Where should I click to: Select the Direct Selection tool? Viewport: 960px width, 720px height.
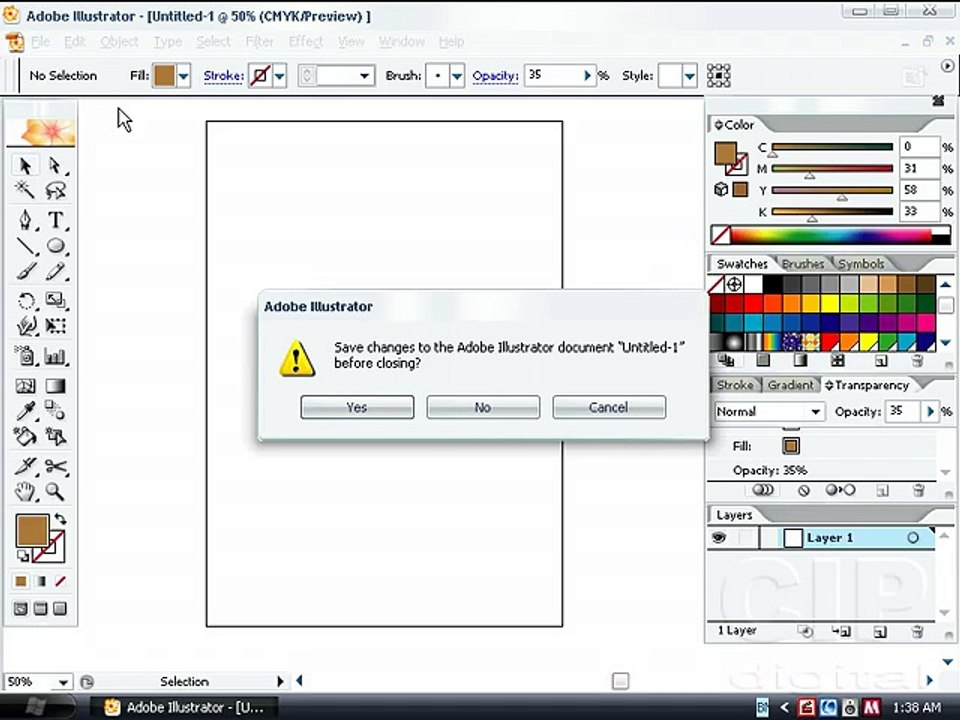(55, 165)
